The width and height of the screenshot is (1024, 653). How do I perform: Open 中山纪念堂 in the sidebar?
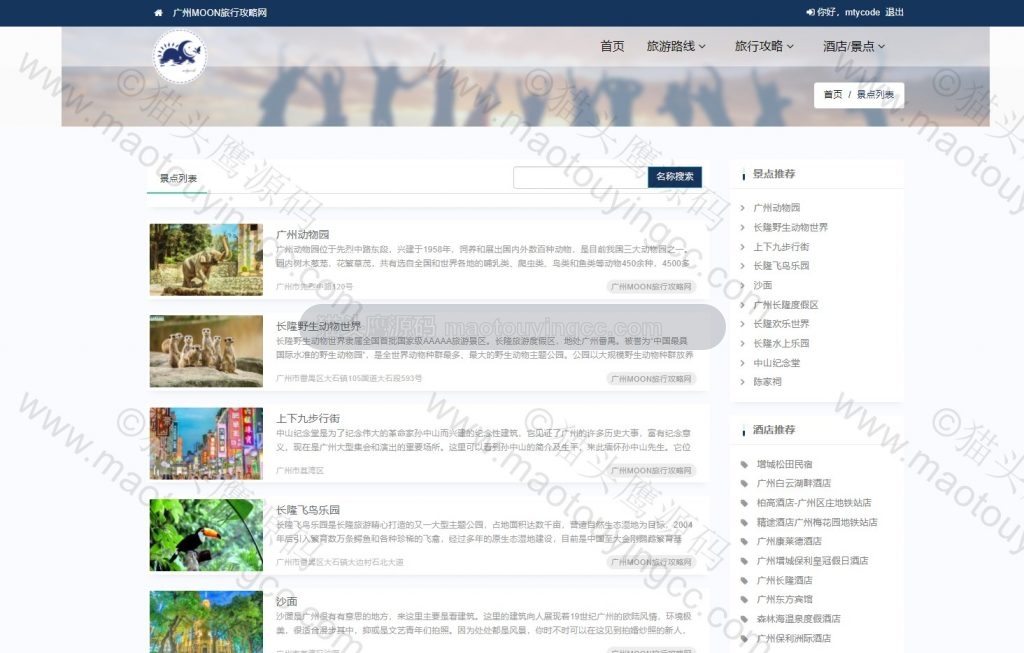coord(776,363)
